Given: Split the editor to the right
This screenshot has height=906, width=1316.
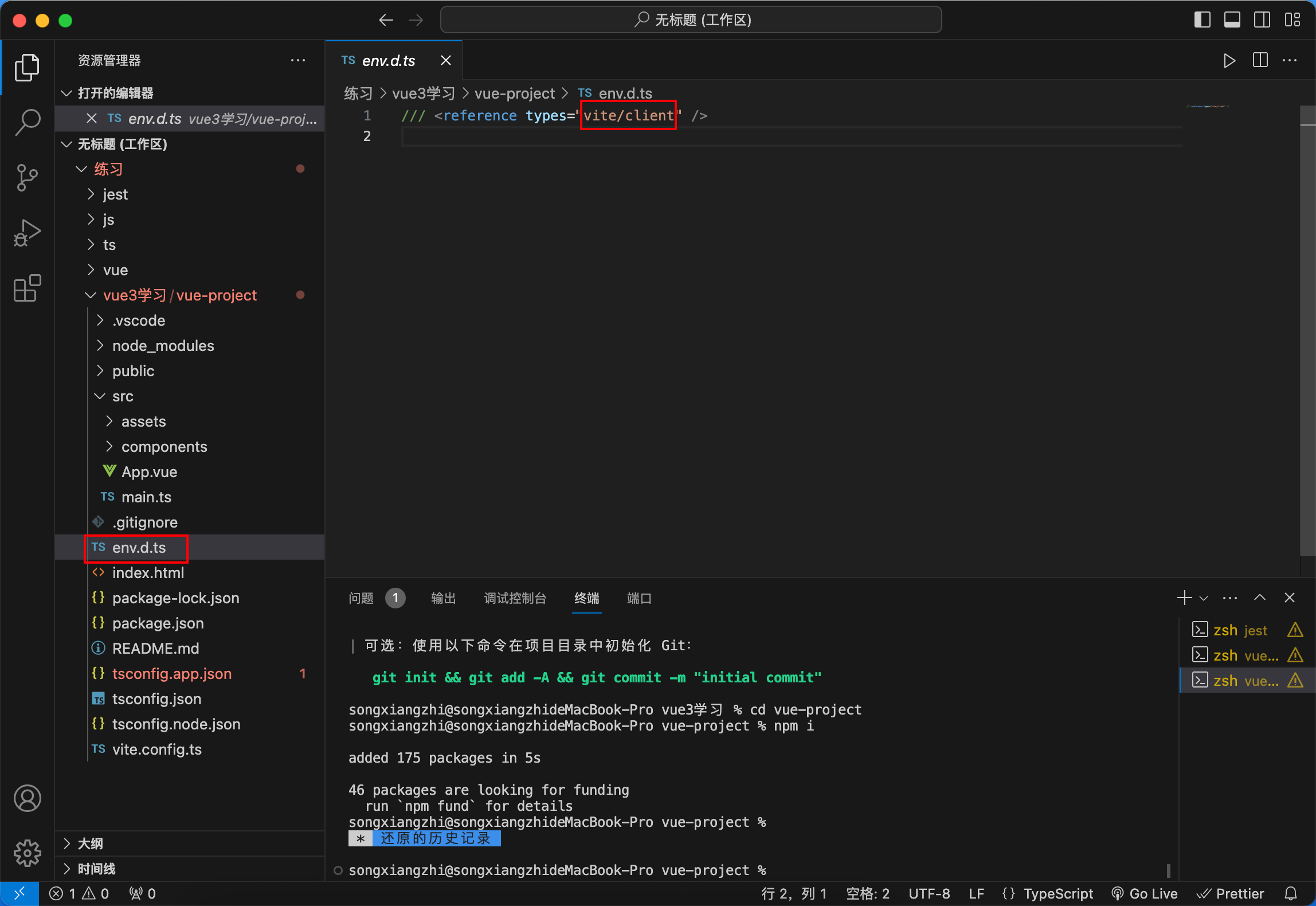Looking at the screenshot, I should coord(1259,60).
